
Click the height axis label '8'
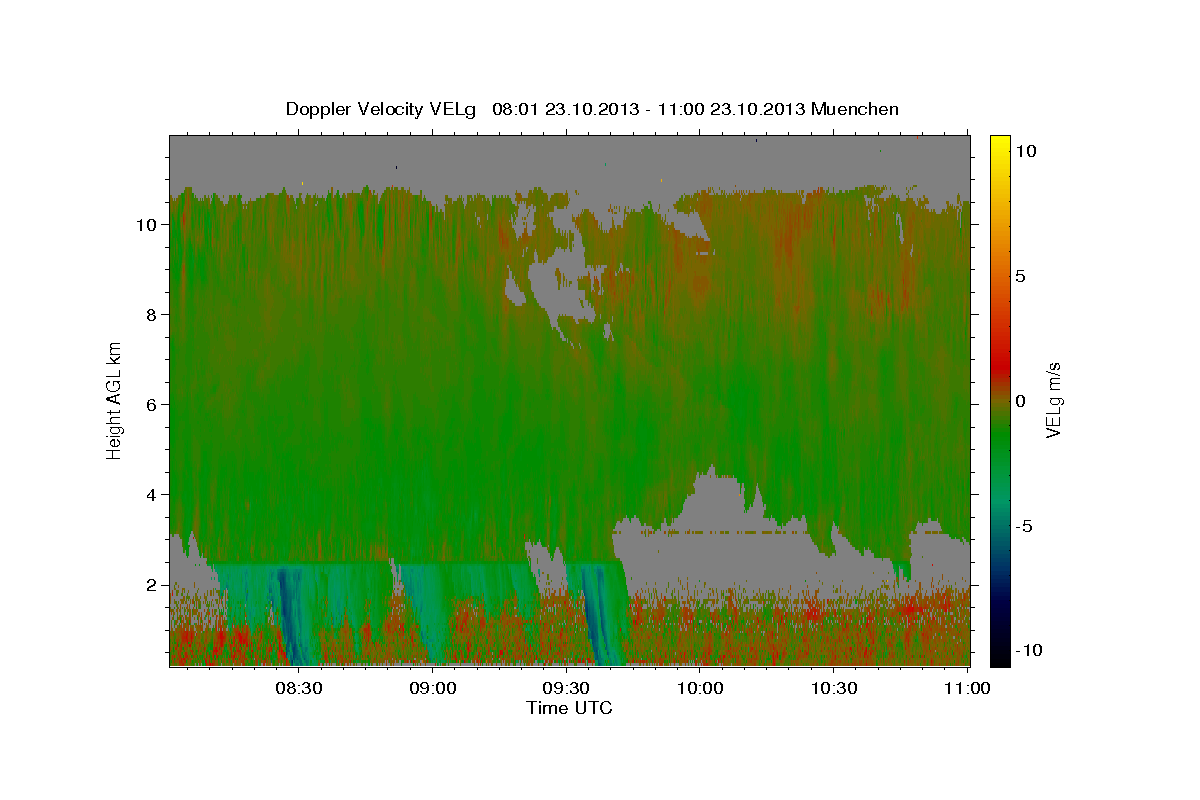pos(151,315)
